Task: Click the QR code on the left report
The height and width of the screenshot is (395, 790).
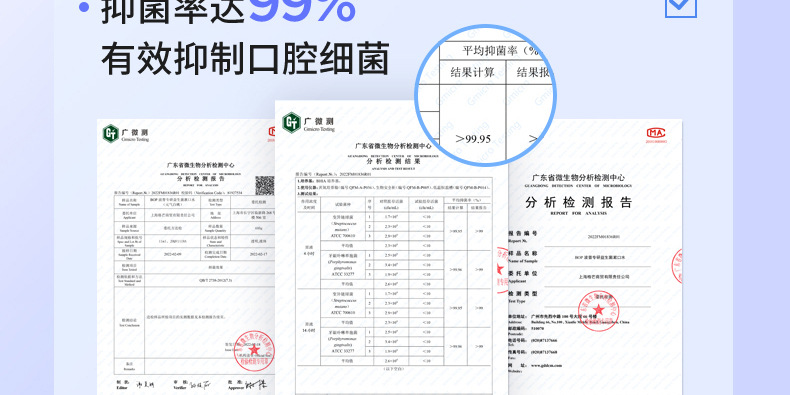Action: 265,185
